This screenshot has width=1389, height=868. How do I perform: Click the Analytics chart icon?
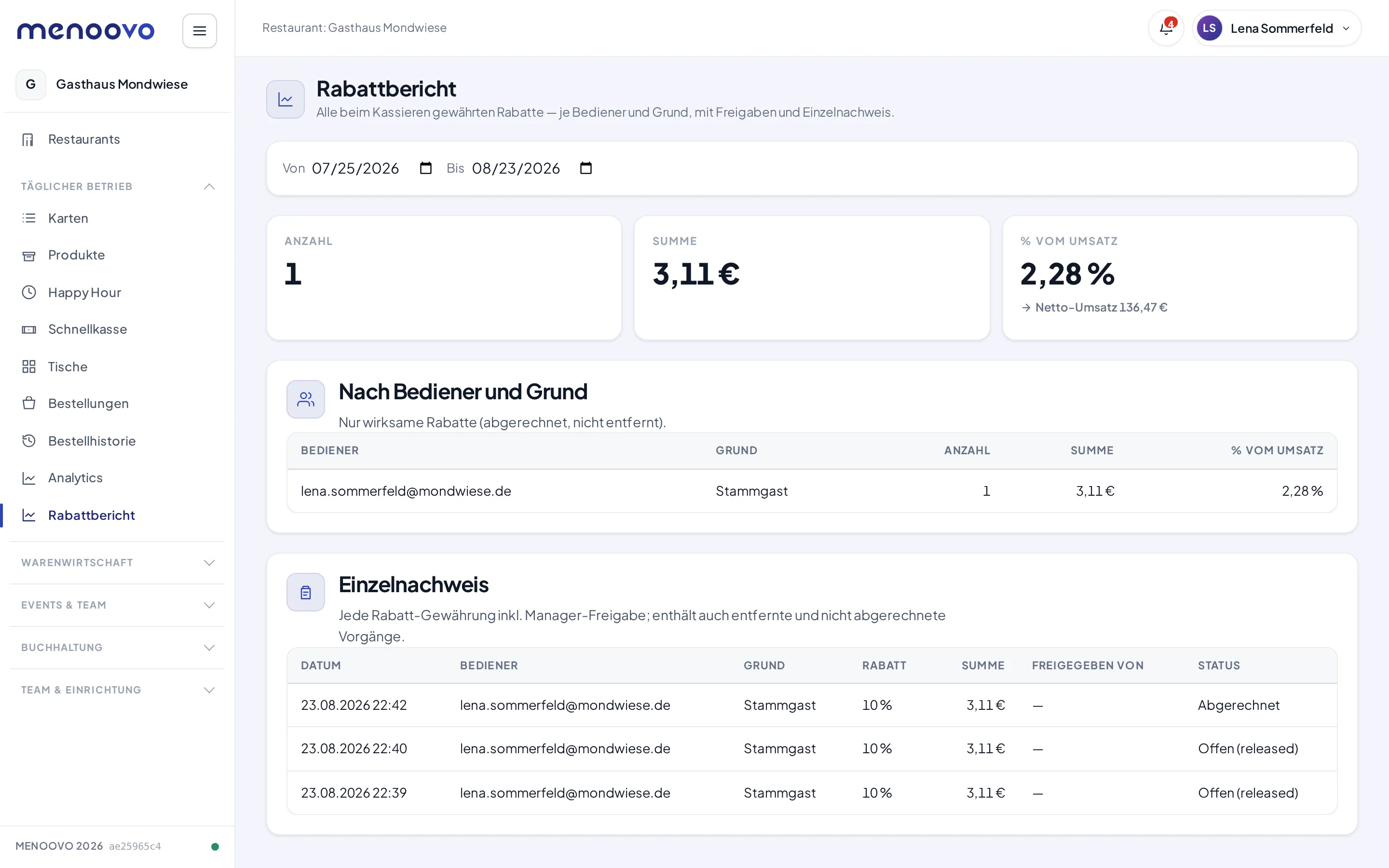click(x=29, y=478)
